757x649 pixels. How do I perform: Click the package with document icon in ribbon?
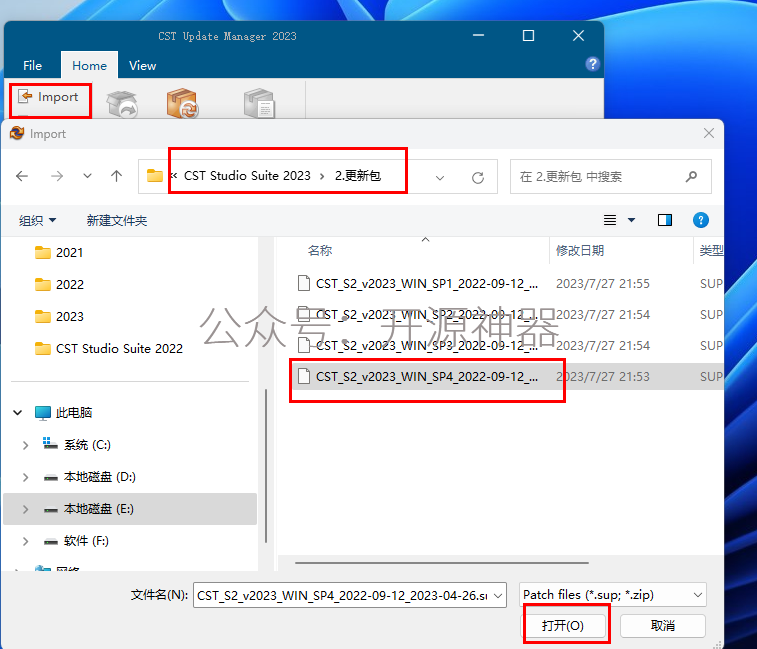259,103
